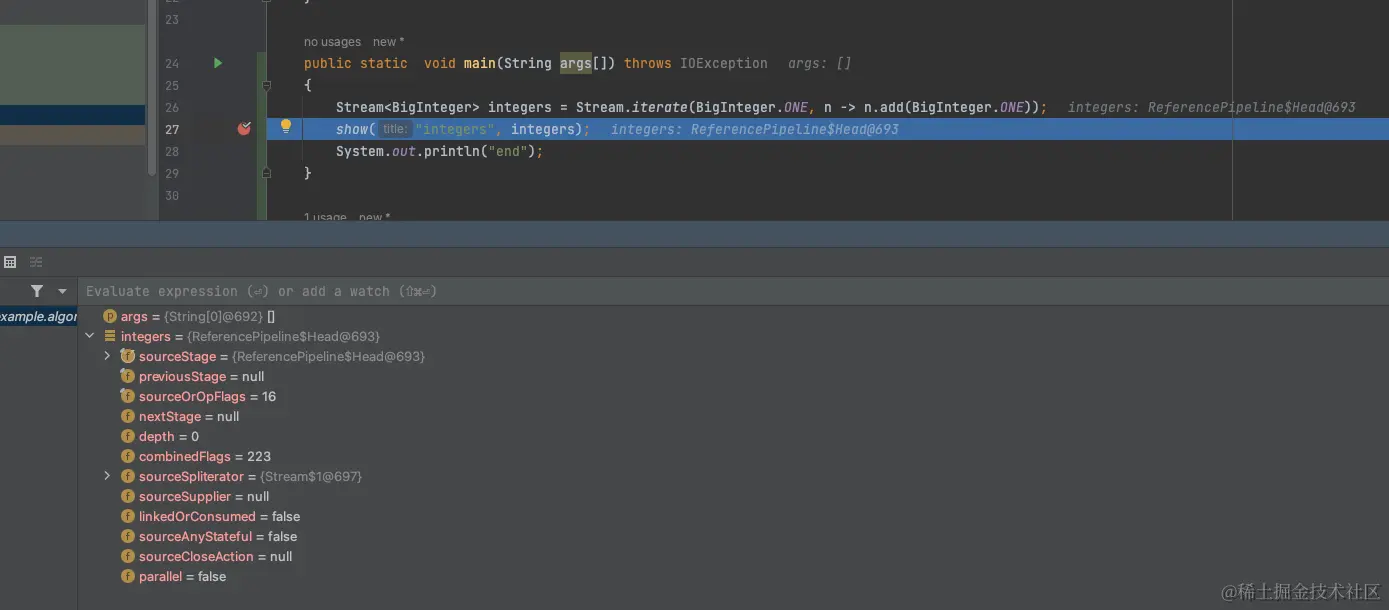Viewport: 1389px width, 610px height.
Task: Click the main method name
Action: coord(480,63)
